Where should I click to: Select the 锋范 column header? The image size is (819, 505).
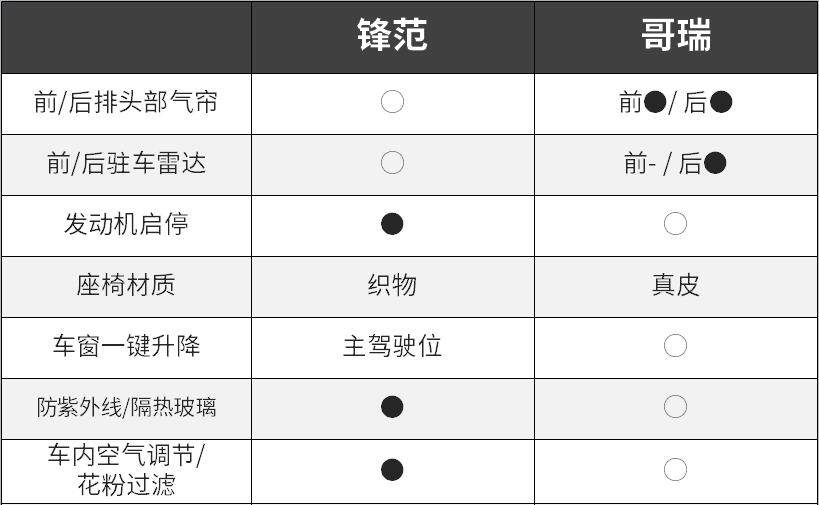tap(392, 36)
